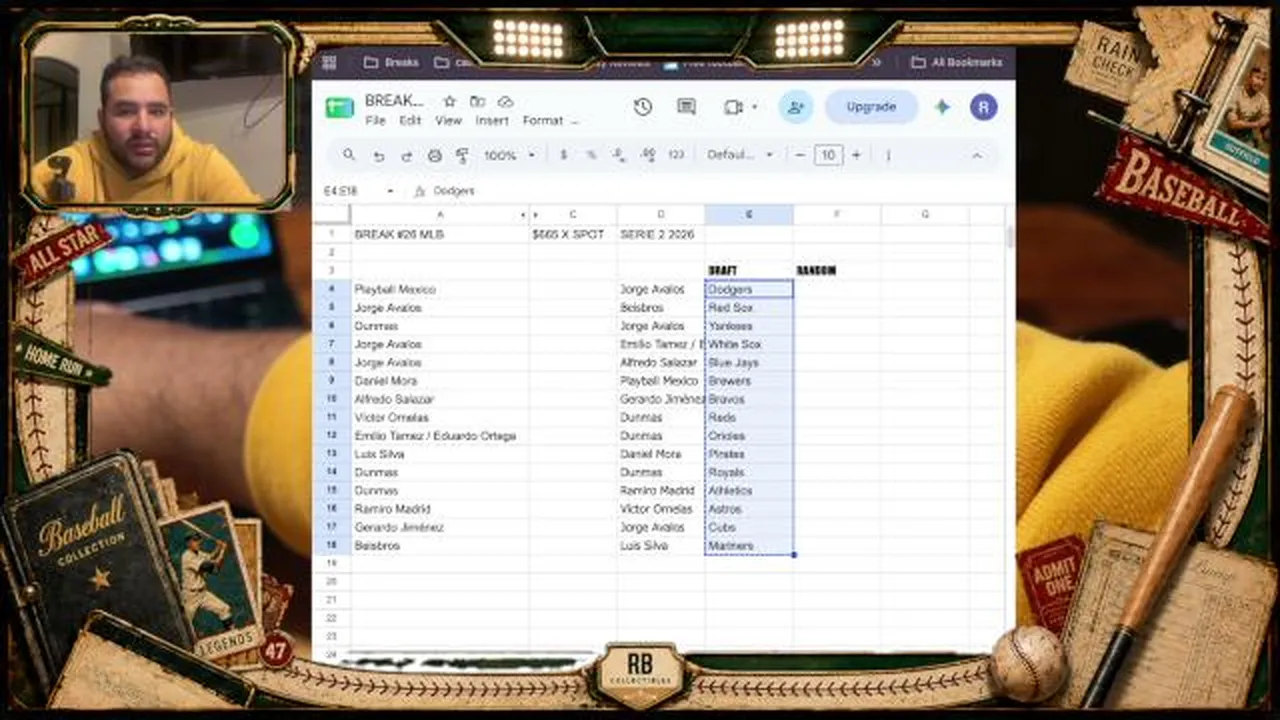Viewport: 1280px width, 720px height.
Task: Expand the hidden column B arrows
Action: [x=527, y=215]
